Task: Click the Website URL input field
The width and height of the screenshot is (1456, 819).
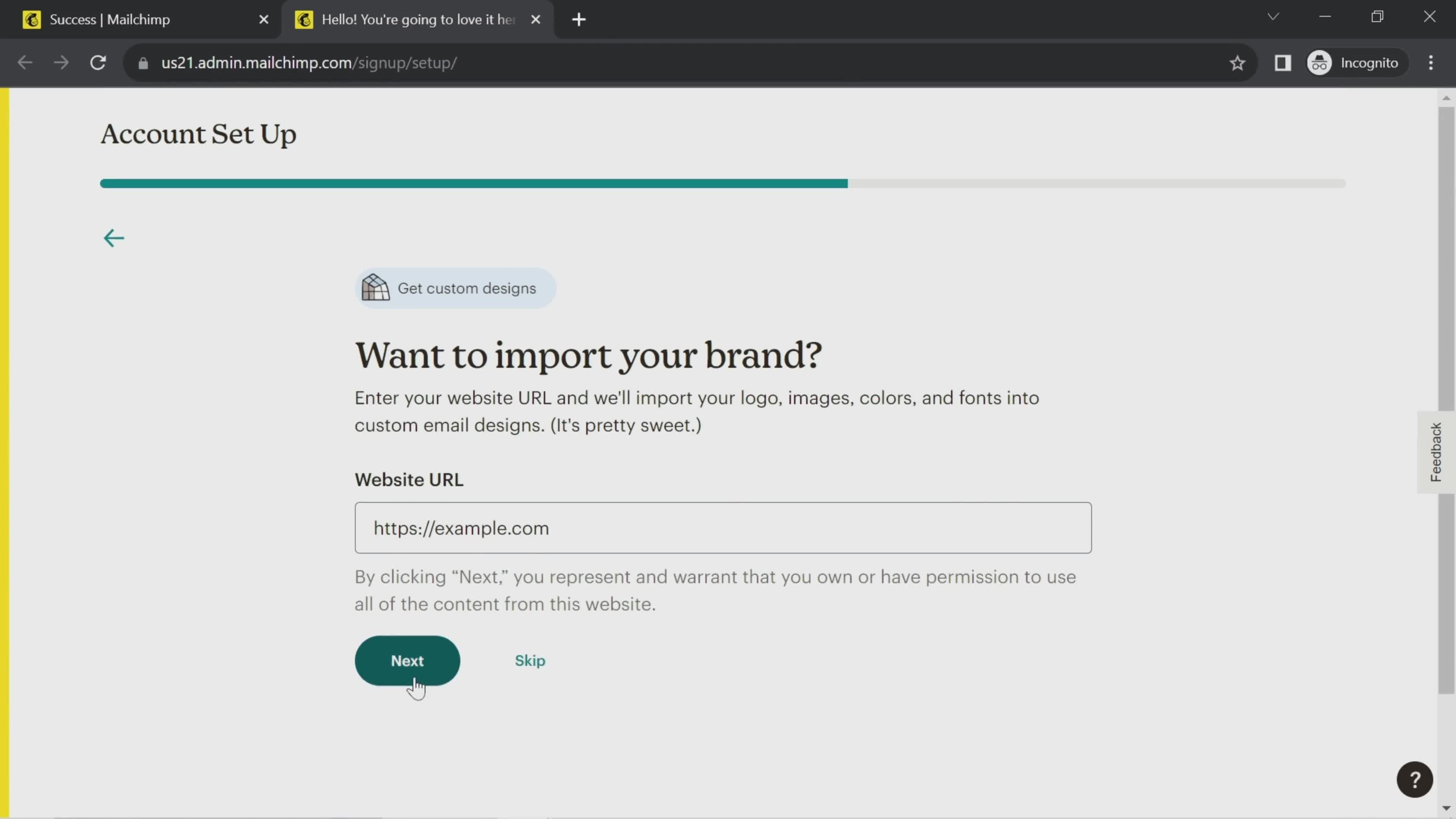Action: 723,528
